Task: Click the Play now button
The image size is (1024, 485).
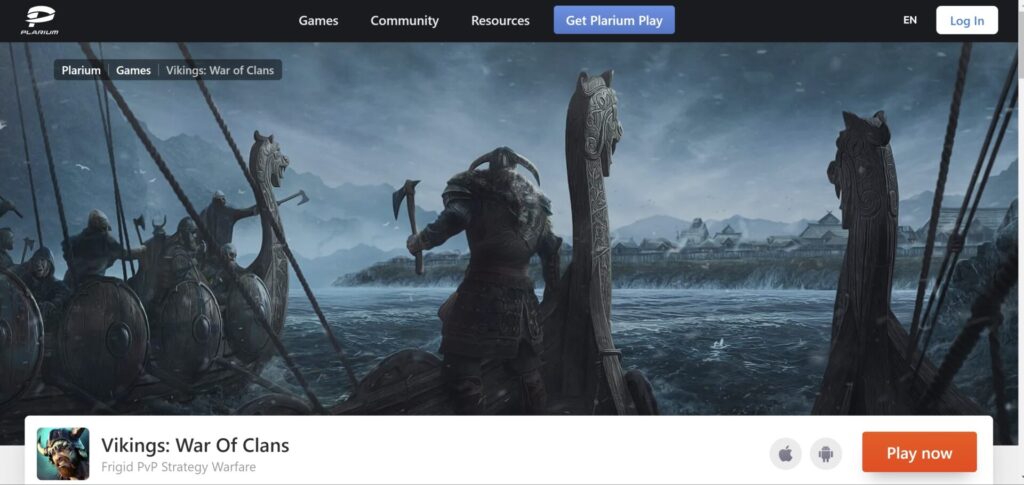Action: (x=919, y=452)
